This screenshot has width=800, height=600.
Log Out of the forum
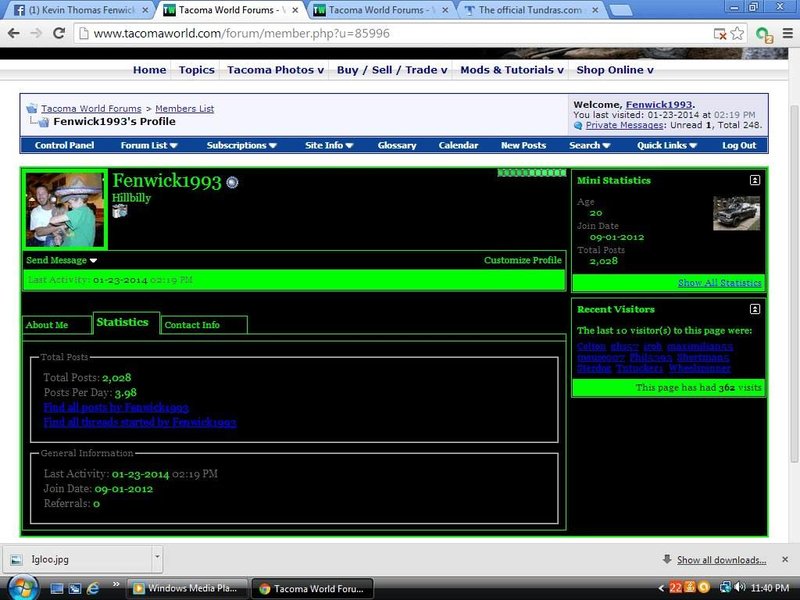(x=739, y=145)
